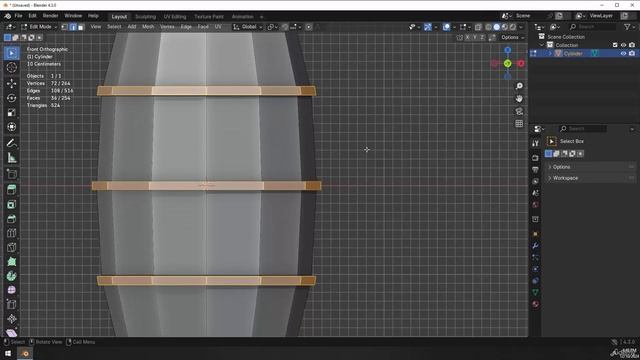Viewport: 640px width, 360px height.
Task: Switch to the Sculpting workspace tab
Action: (145, 17)
